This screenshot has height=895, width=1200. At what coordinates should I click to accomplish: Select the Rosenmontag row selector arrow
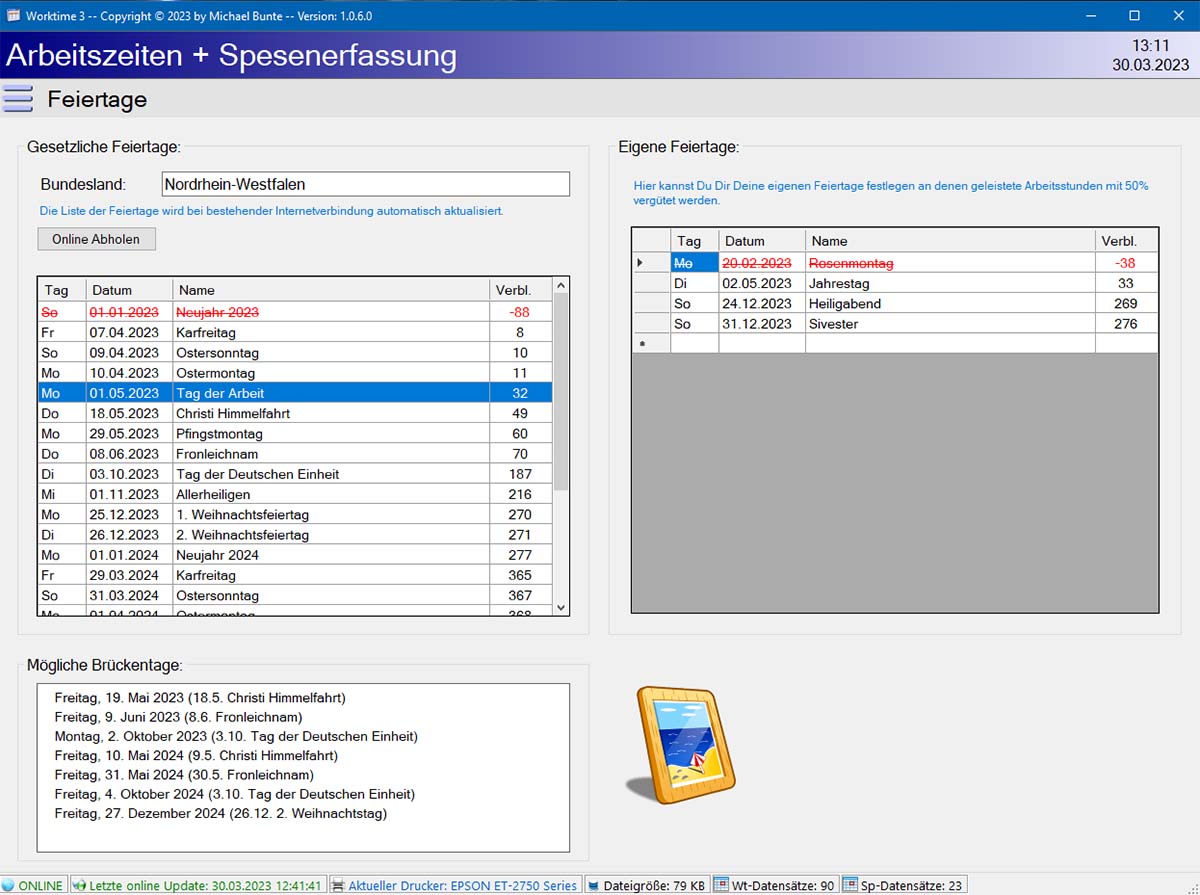coord(651,263)
